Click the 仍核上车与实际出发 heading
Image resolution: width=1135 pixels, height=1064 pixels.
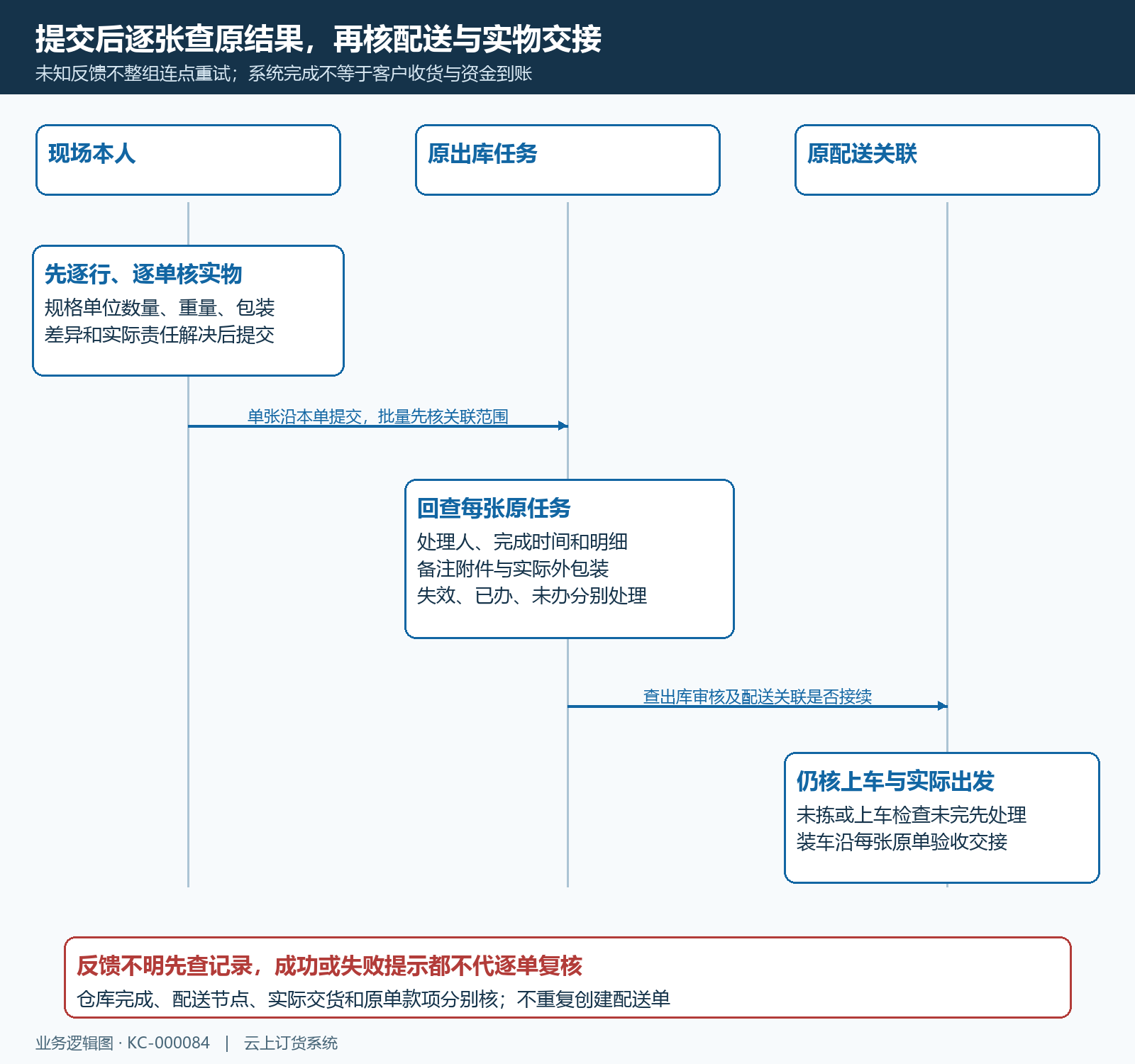[895, 781]
